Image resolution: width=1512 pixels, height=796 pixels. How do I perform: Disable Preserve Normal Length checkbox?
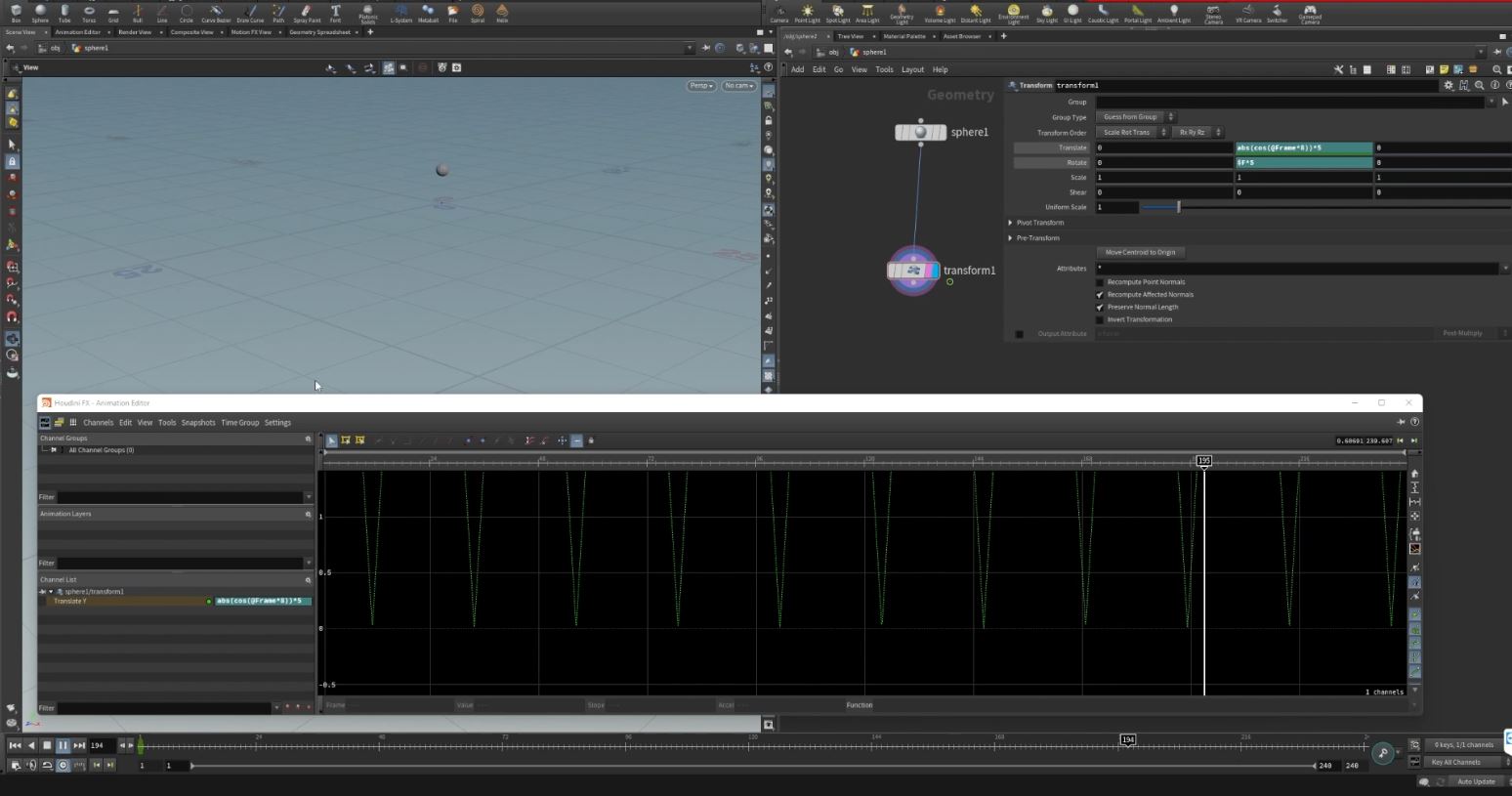pos(1100,307)
